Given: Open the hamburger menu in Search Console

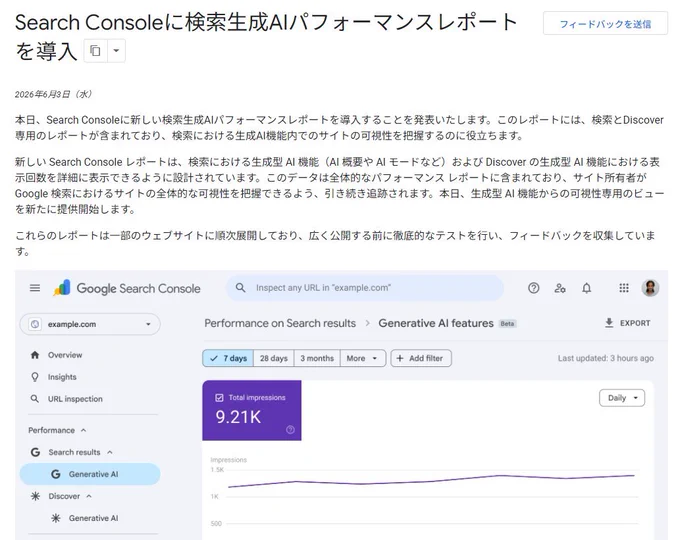Looking at the screenshot, I should [35, 288].
